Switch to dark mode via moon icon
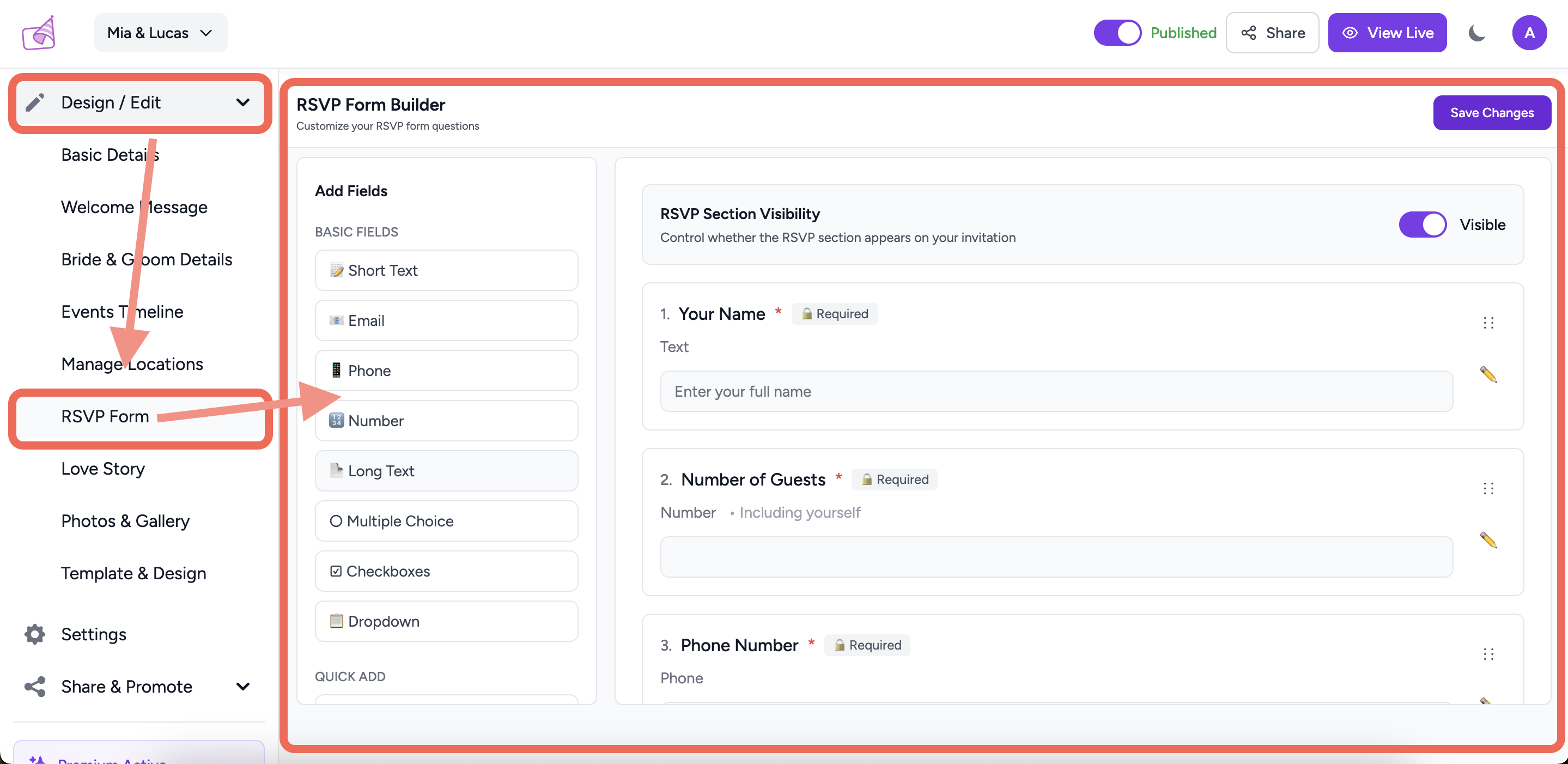The width and height of the screenshot is (1568, 764). (1478, 33)
